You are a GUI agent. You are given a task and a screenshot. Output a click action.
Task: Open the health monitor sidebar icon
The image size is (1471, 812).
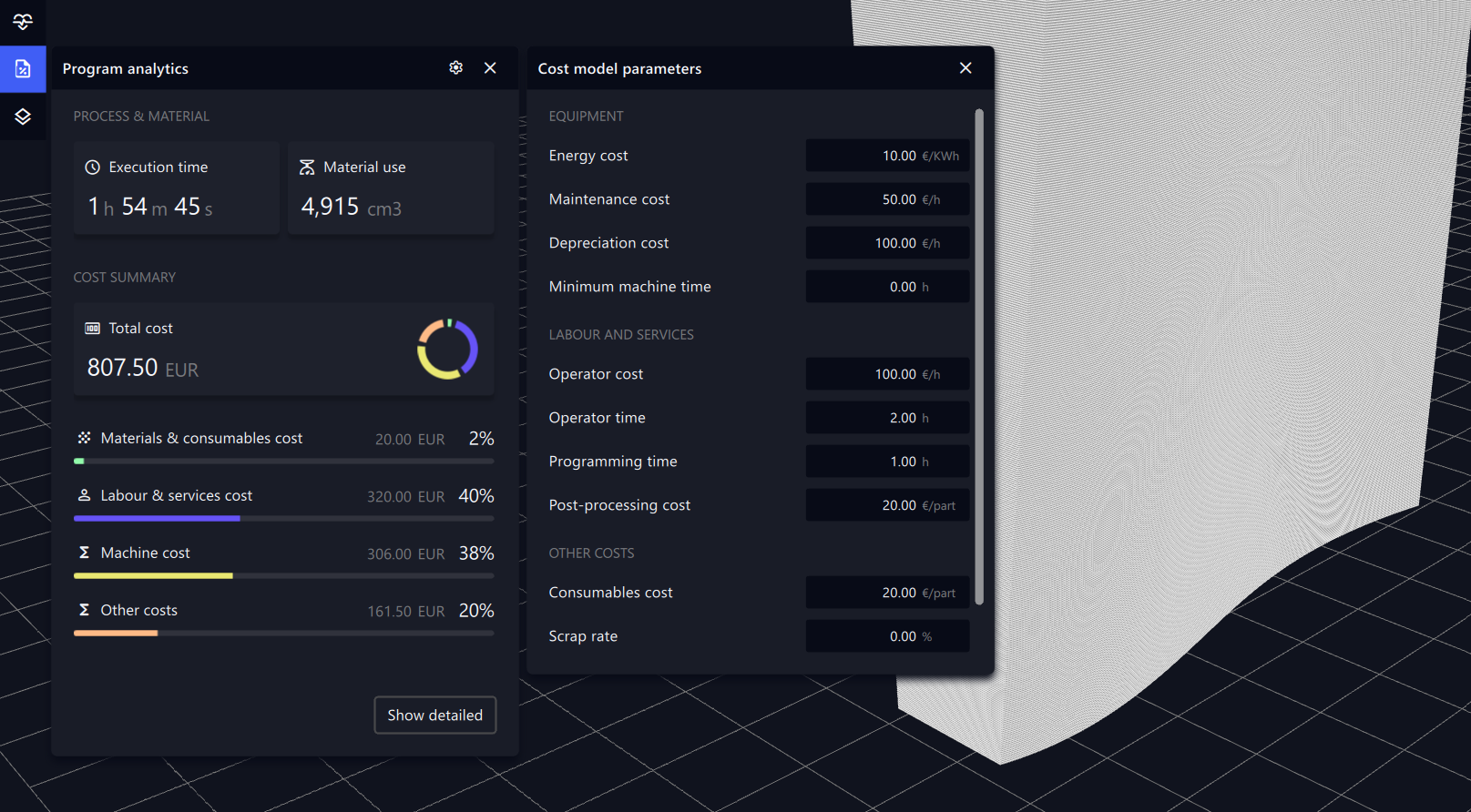pos(23,21)
